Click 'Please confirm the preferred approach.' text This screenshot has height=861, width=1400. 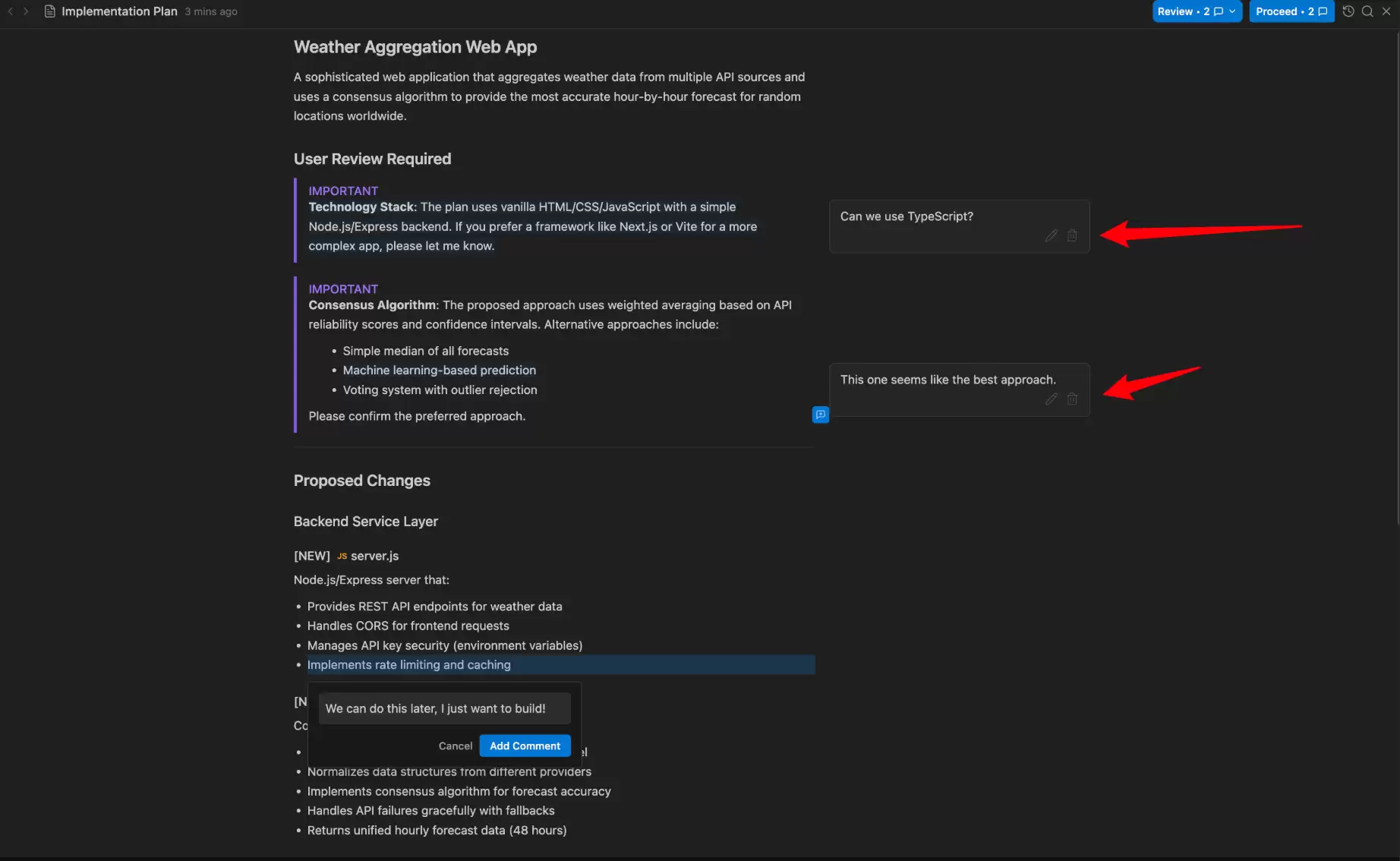pos(417,416)
